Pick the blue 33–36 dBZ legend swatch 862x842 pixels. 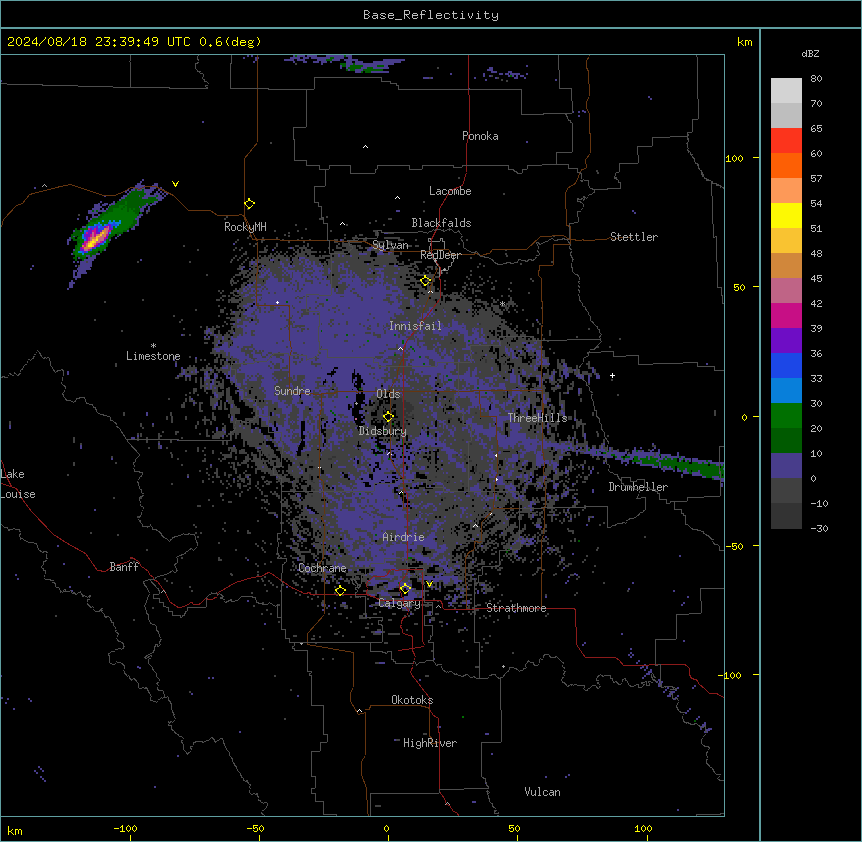pos(786,366)
